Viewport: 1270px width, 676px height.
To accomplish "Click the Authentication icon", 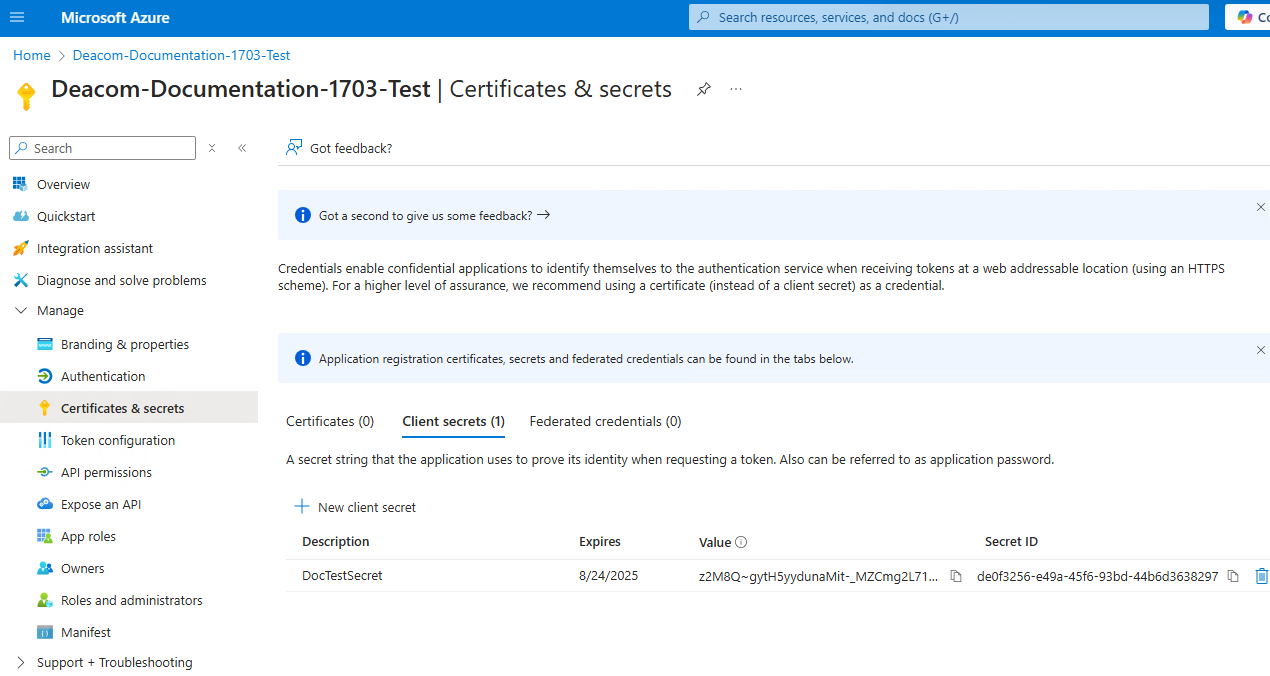I will click(x=44, y=376).
